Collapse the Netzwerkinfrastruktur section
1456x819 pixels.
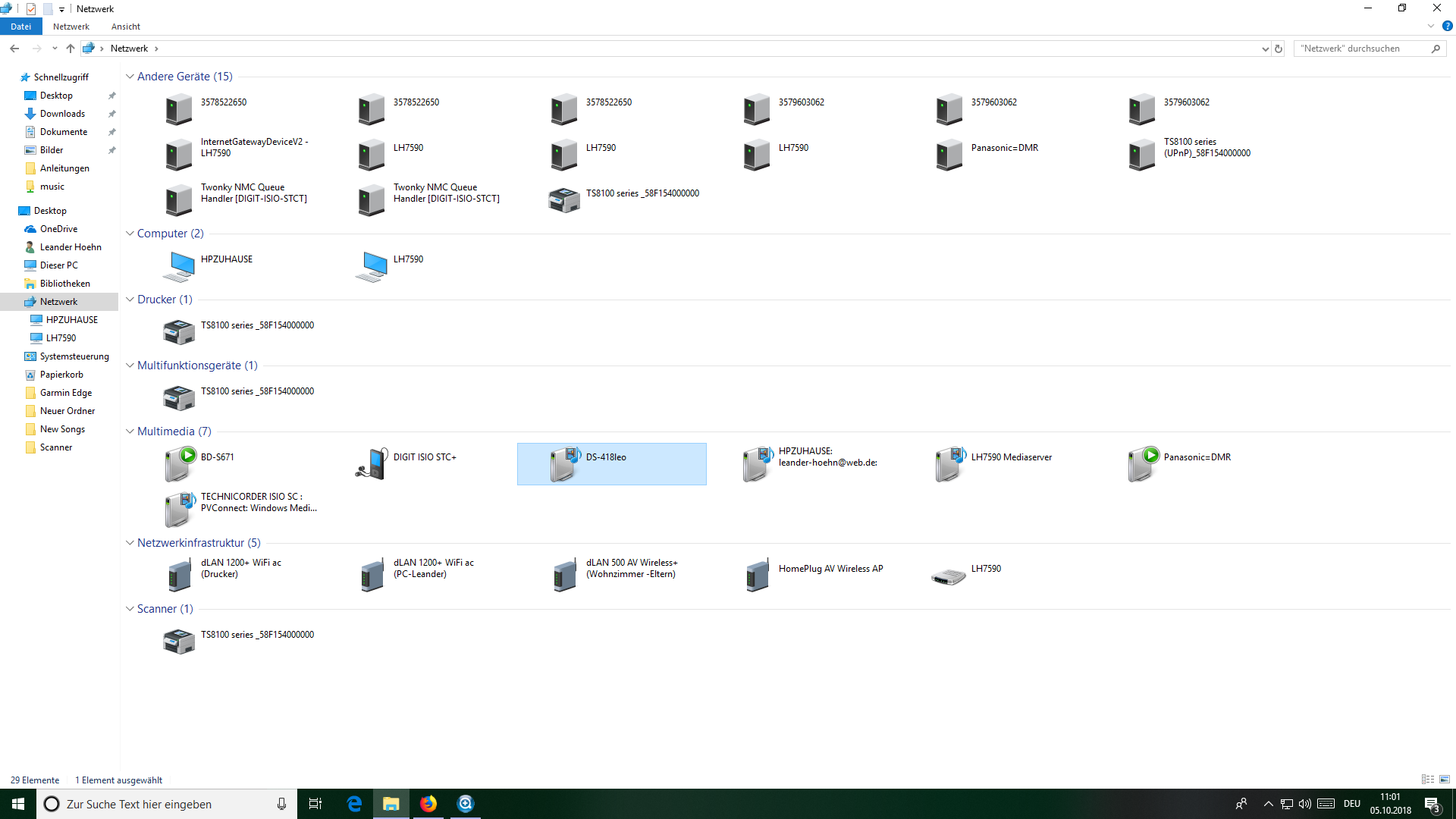130,542
